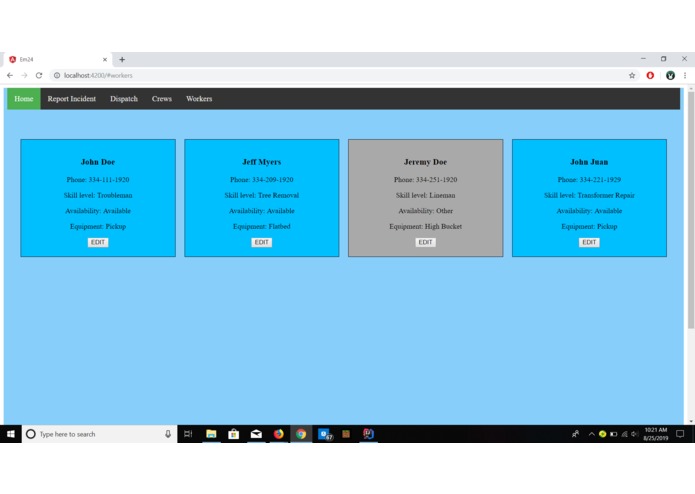Edit John Juan's worker card
This screenshot has width=695, height=494.
click(x=589, y=242)
